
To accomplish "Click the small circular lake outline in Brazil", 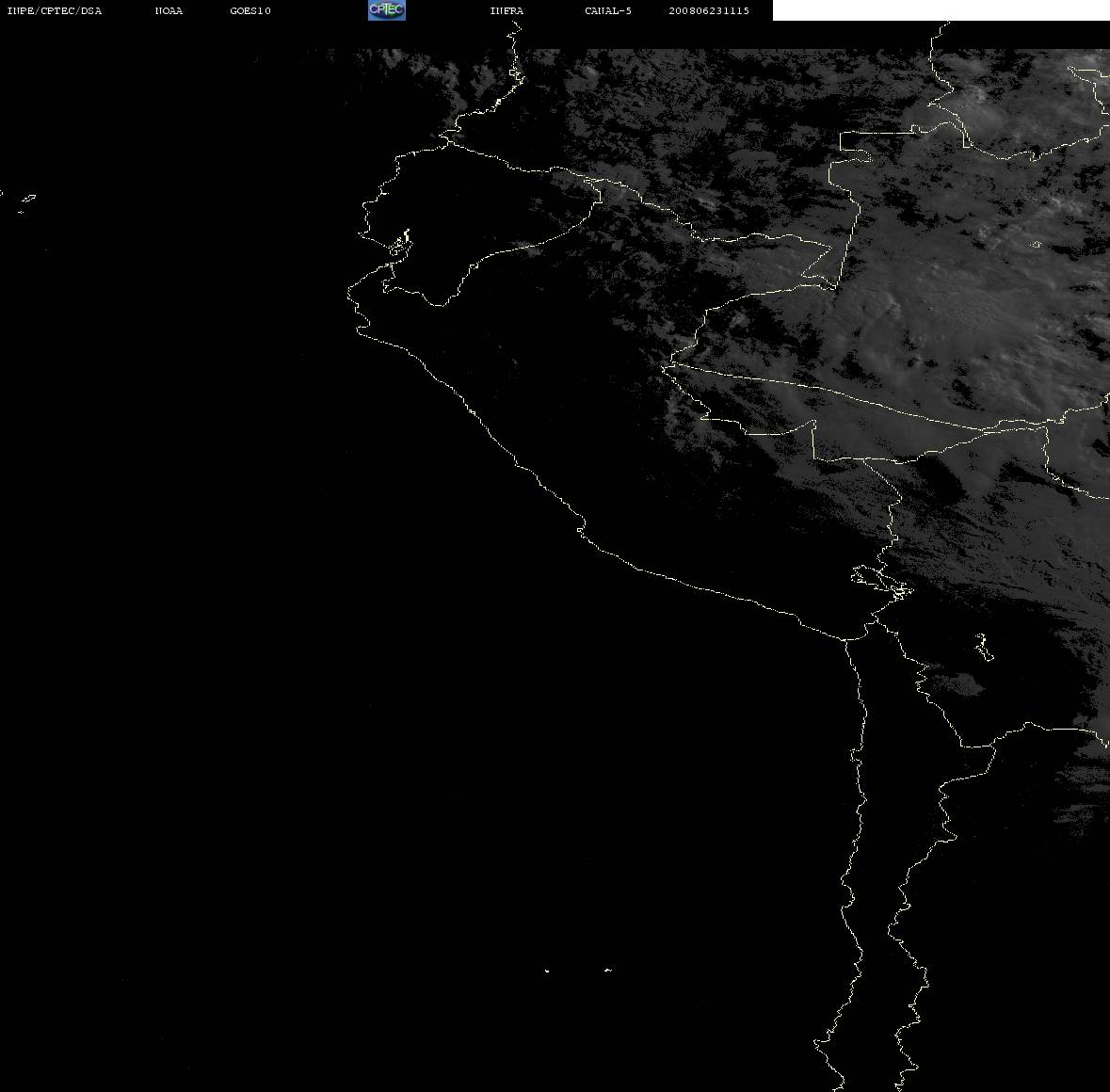I will tap(1036, 244).
